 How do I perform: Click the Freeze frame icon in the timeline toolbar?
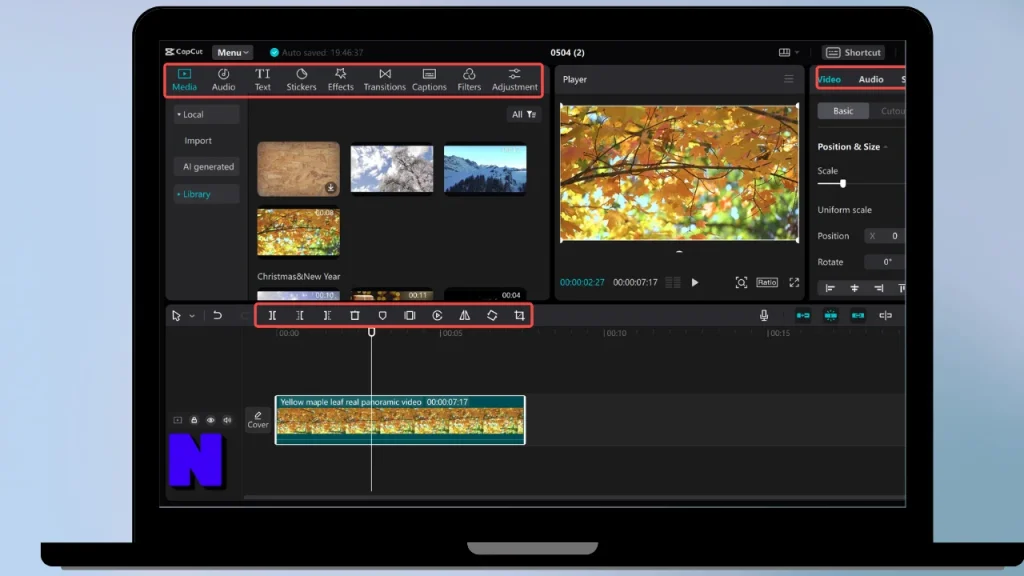pos(409,315)
